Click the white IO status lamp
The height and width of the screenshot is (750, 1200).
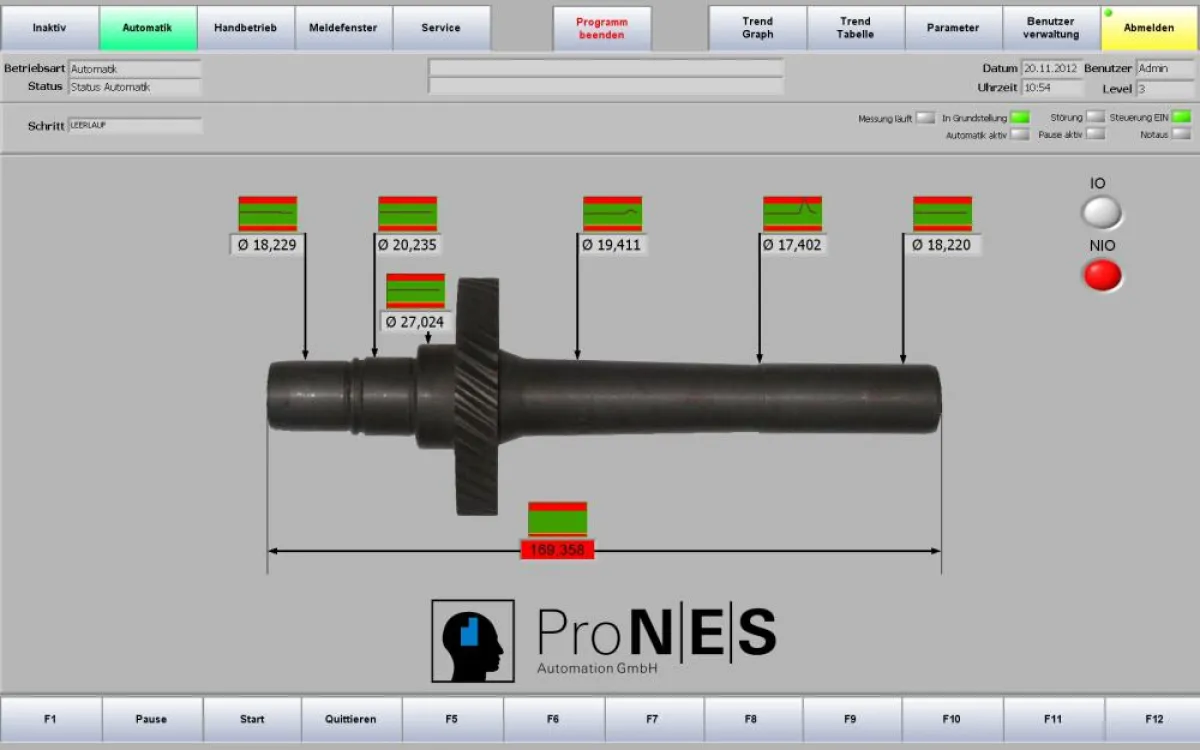[x=1100, y=212]
